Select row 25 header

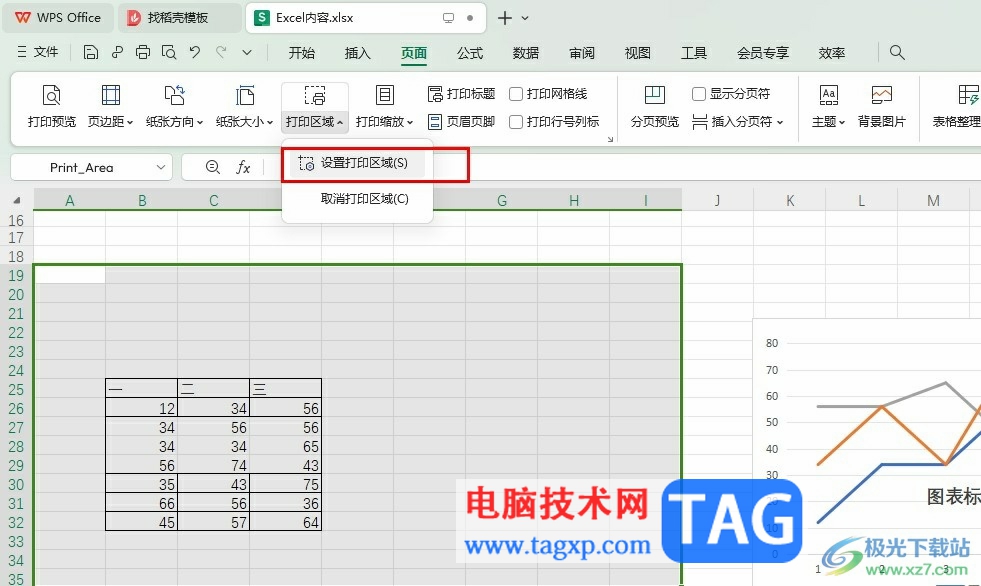16,390
